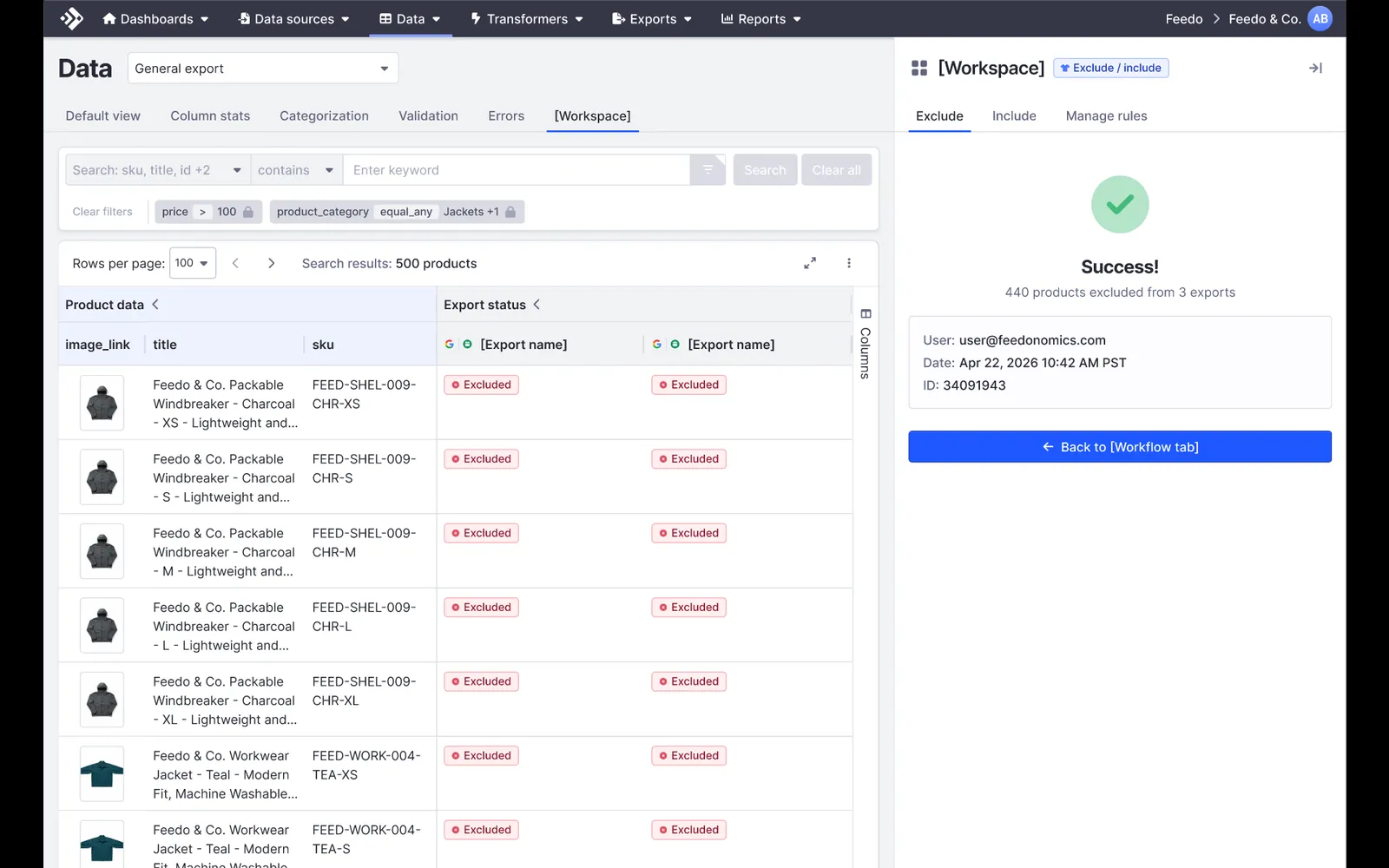
Task: Click the Exclude / include badge
Action: [1111, 68]
